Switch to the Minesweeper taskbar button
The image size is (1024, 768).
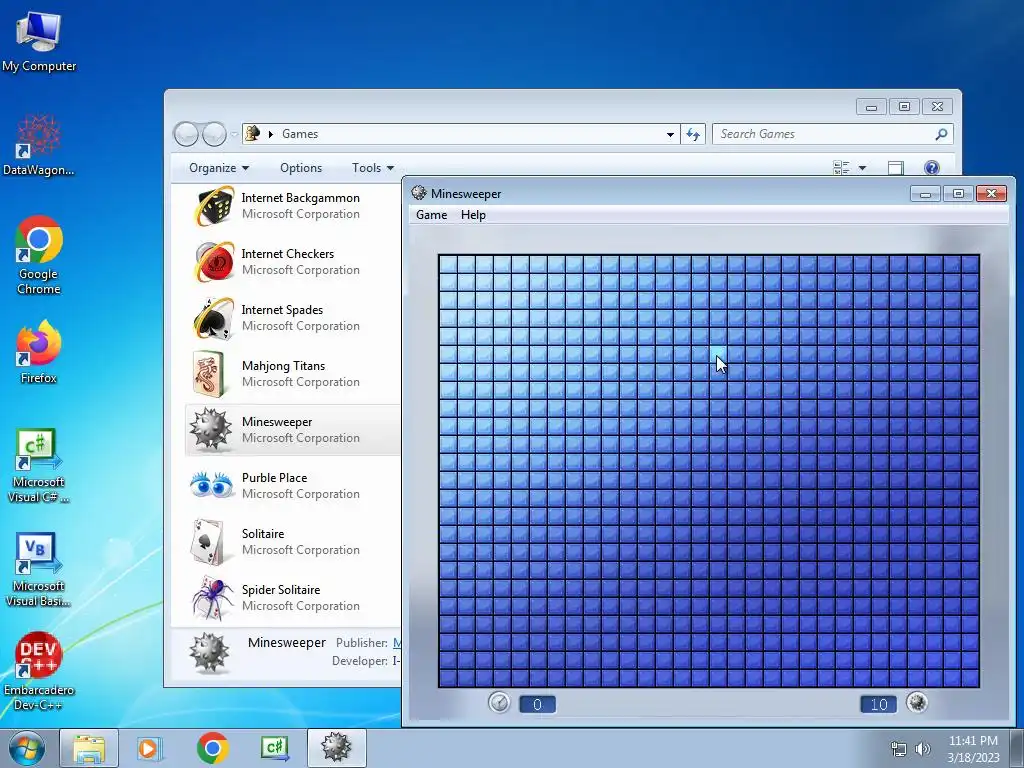click(x=336, y=748)
